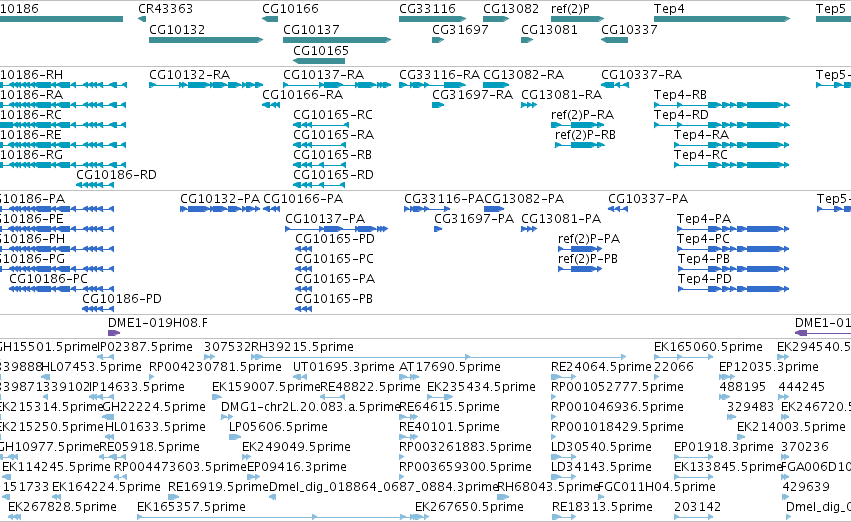Open the CG13082 gene label
851x522 pixels.
[x=511, y=9]
